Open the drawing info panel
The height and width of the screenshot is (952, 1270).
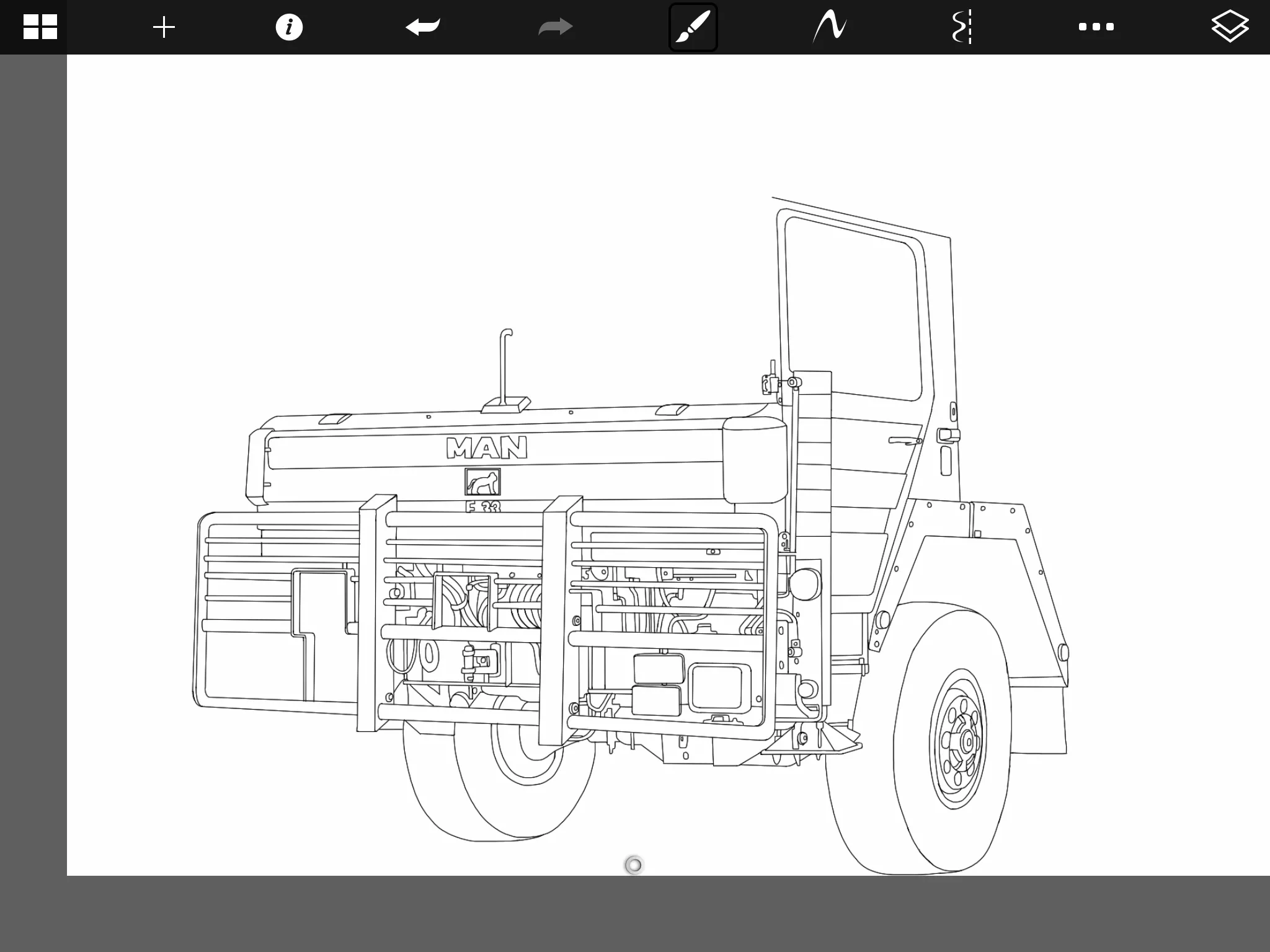[289, 27]
